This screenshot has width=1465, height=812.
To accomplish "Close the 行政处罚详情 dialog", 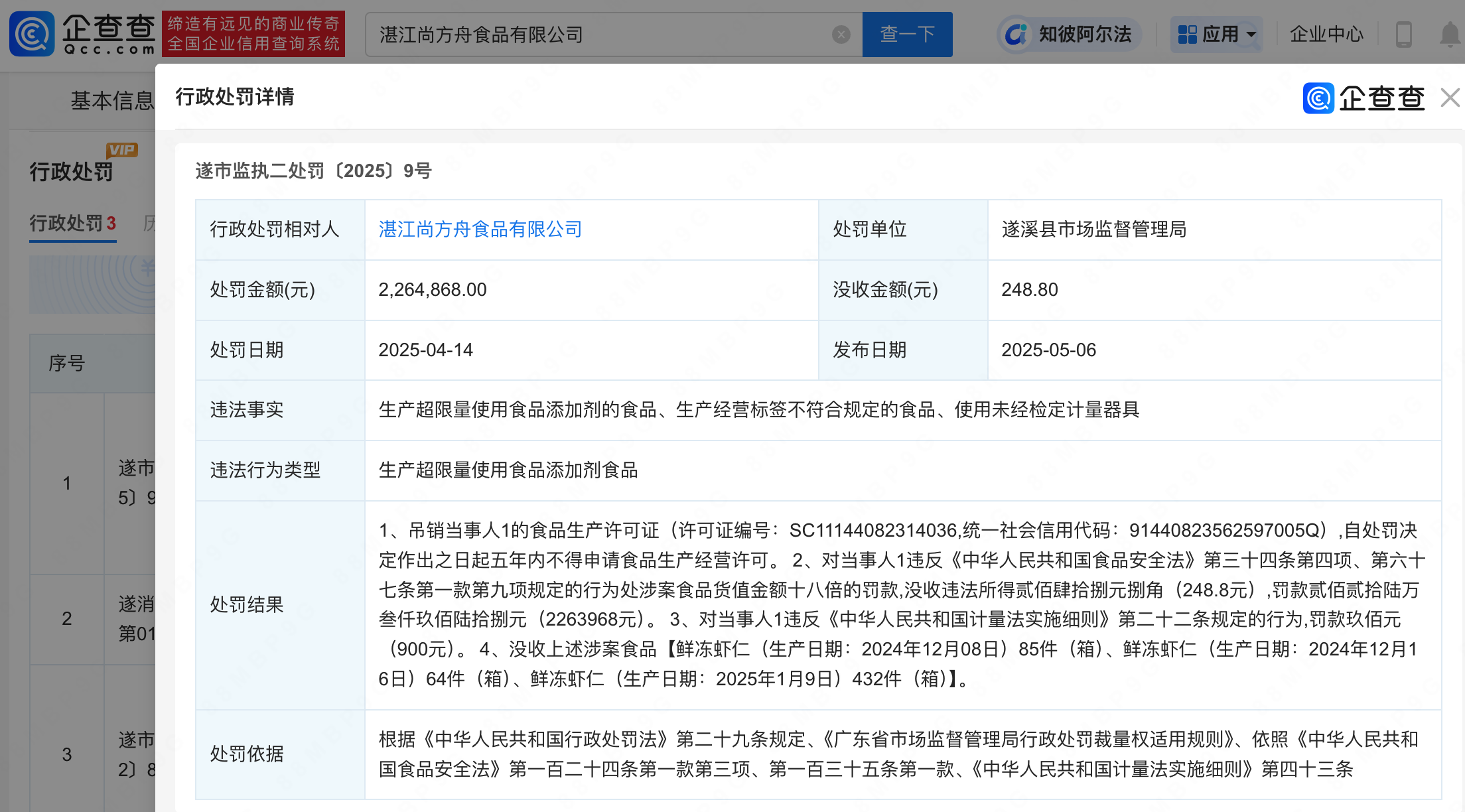I will 1450,98.
